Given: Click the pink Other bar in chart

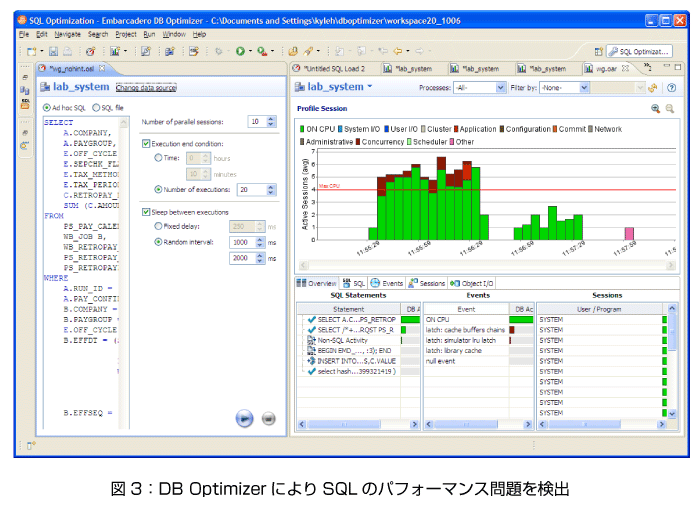Looking at the screenshot, I should coord(629,233).
